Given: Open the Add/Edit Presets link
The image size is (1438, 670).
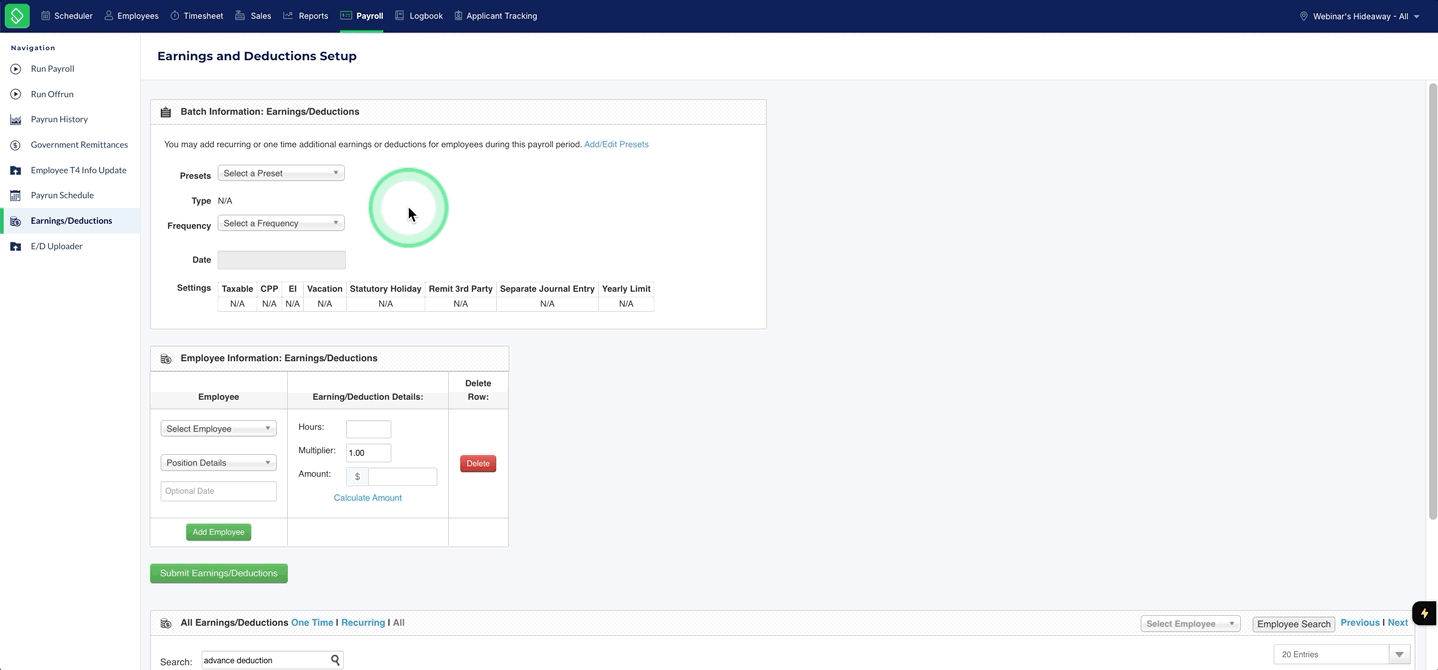Looking at the screenshot, I should tap(616, 144).
